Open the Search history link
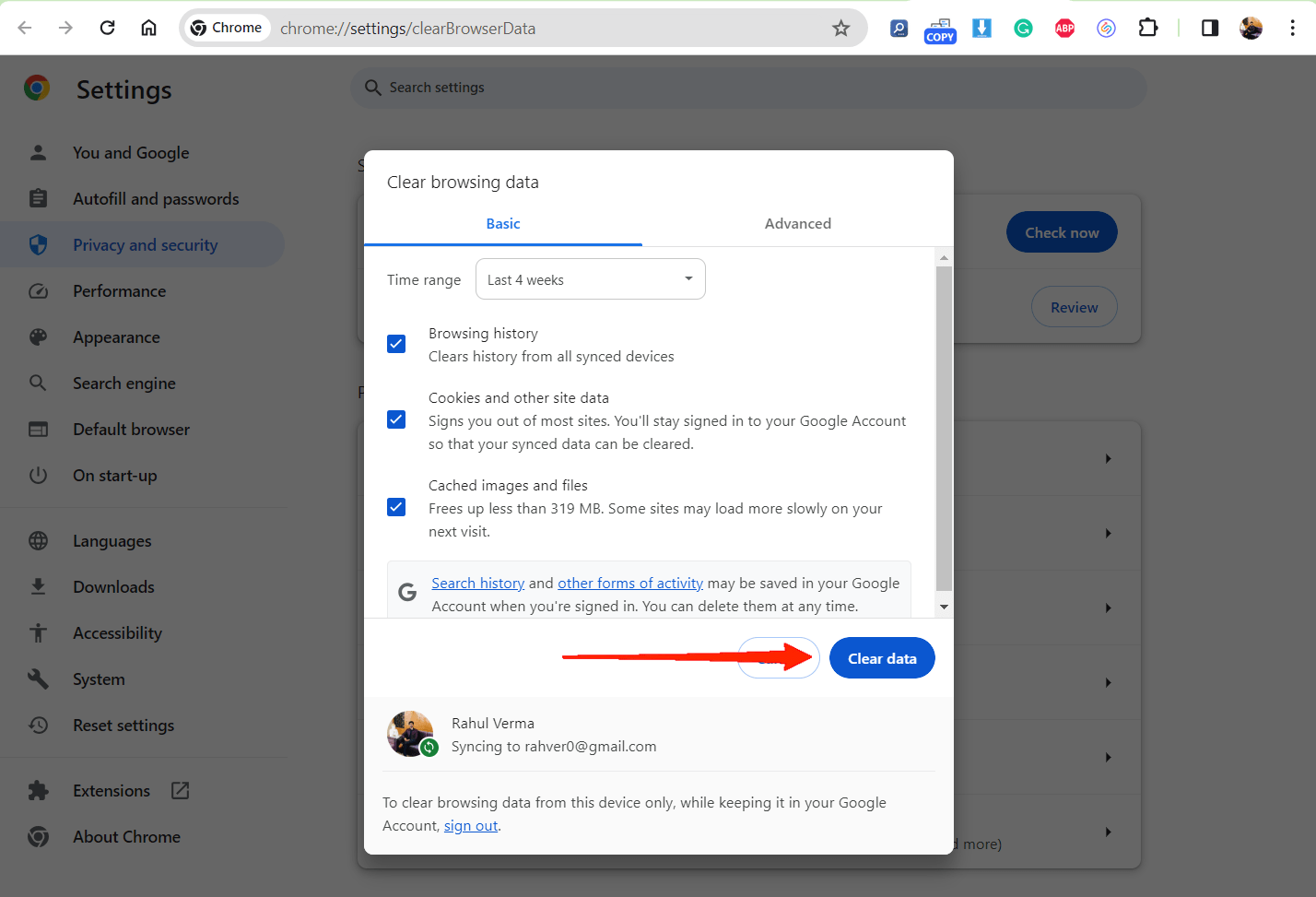 click(477, 584)
